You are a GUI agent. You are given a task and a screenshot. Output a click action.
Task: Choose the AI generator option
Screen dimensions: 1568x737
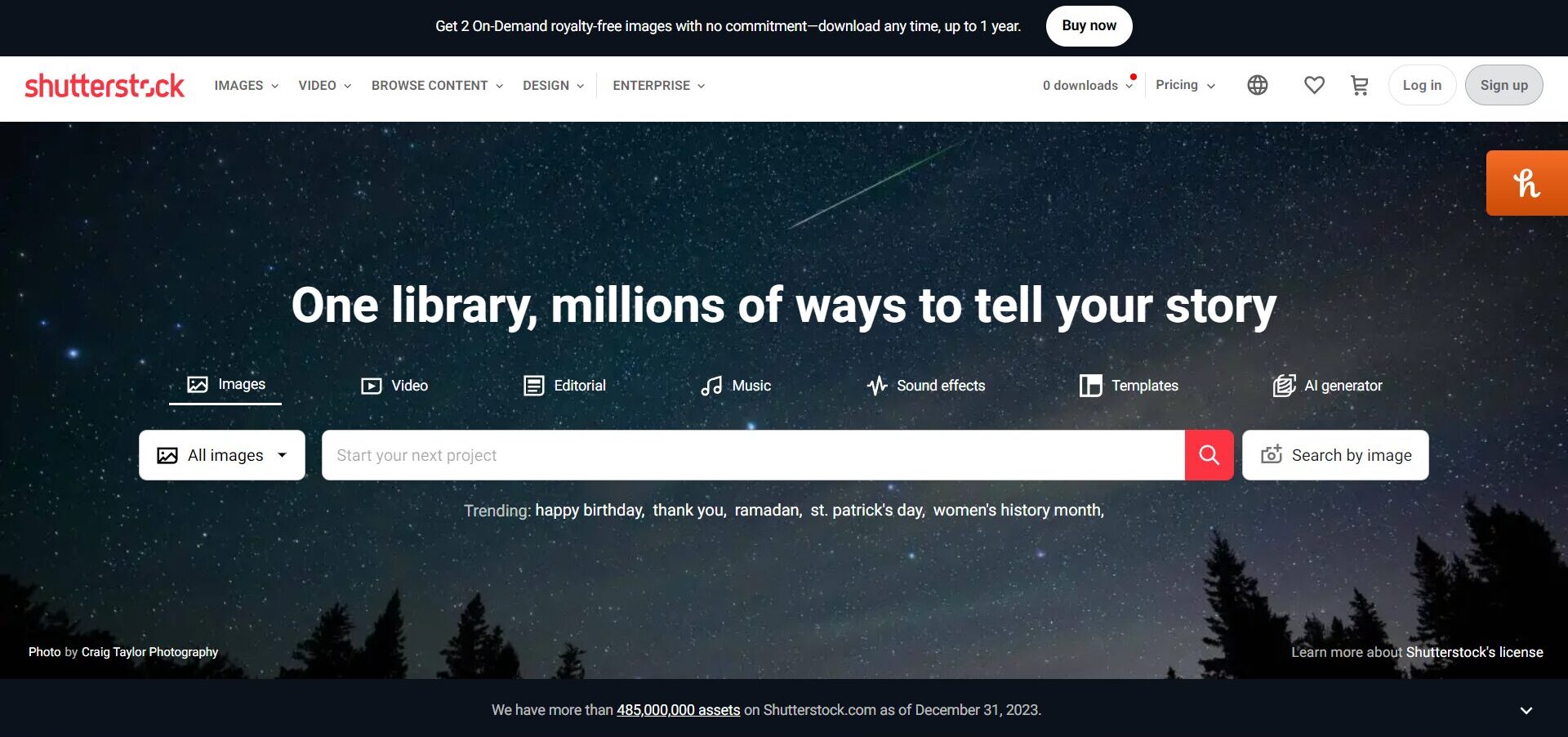[x=1328, y=386]
